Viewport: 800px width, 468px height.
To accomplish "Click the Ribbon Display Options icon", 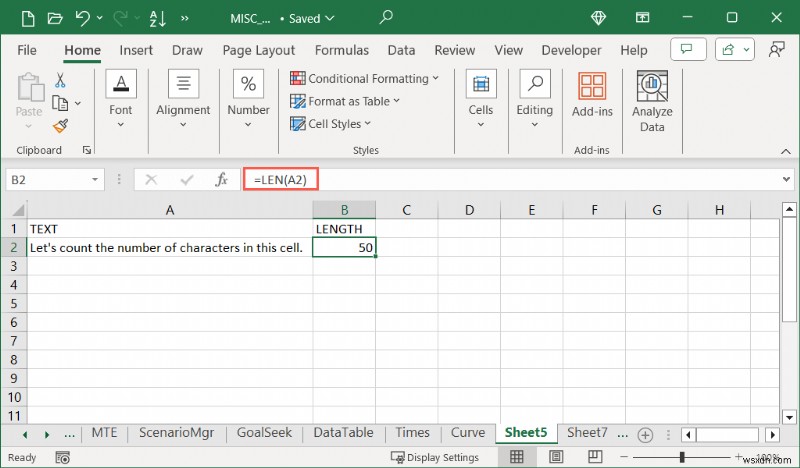I will [x=642, y=18].
